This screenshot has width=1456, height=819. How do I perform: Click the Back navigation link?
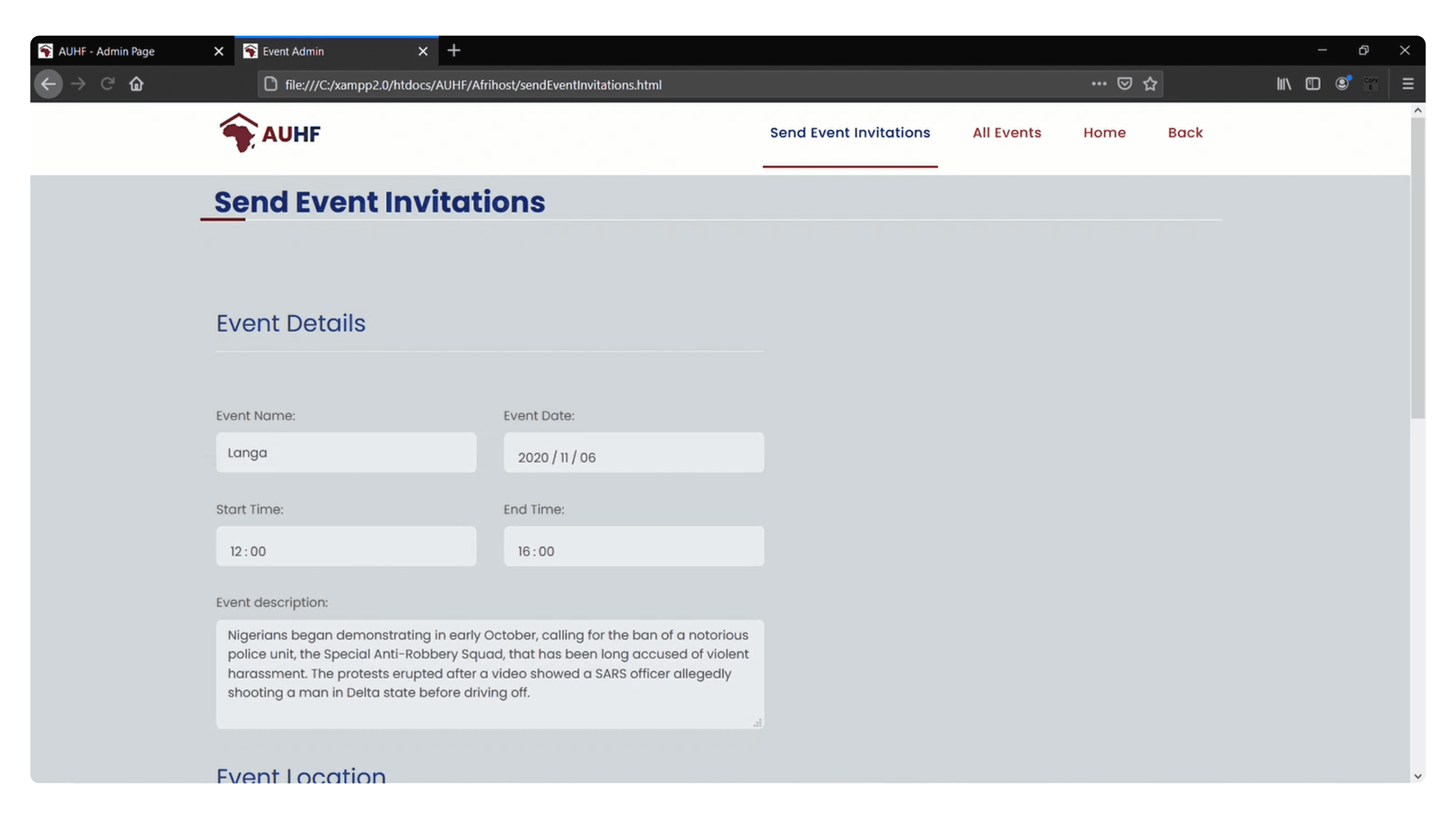(1185, 133)
